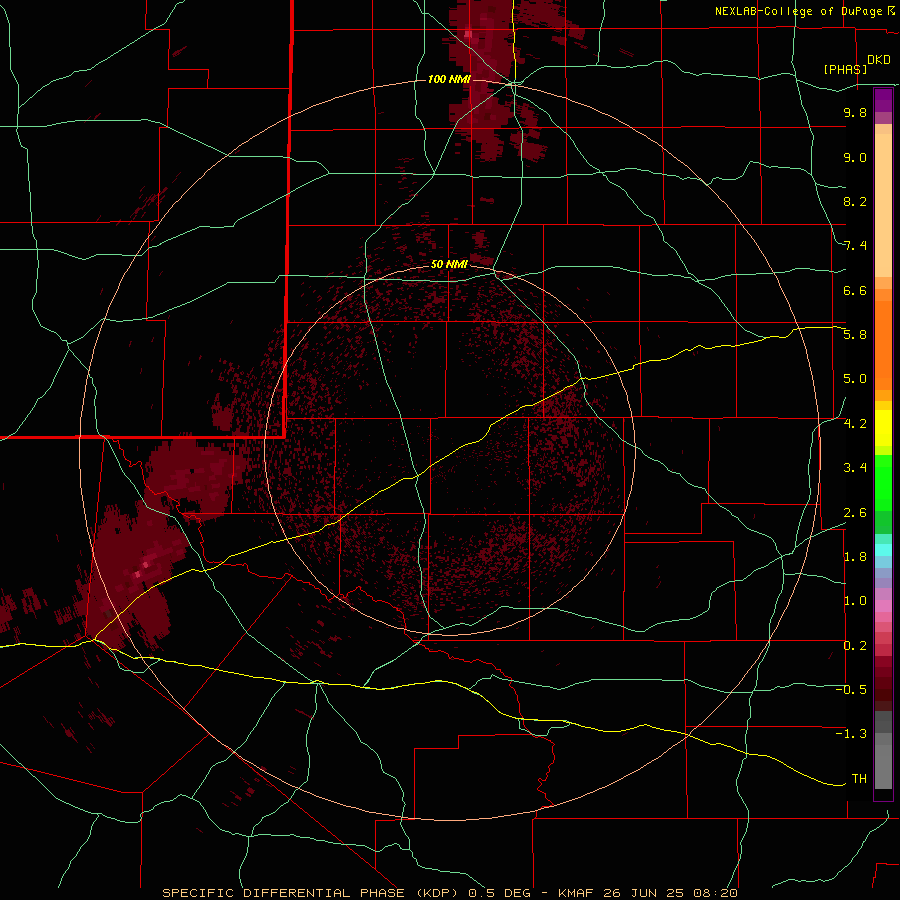Click the 7.4 value on the scale
This screenshot has height=900, width=900.
click(855, 246)
